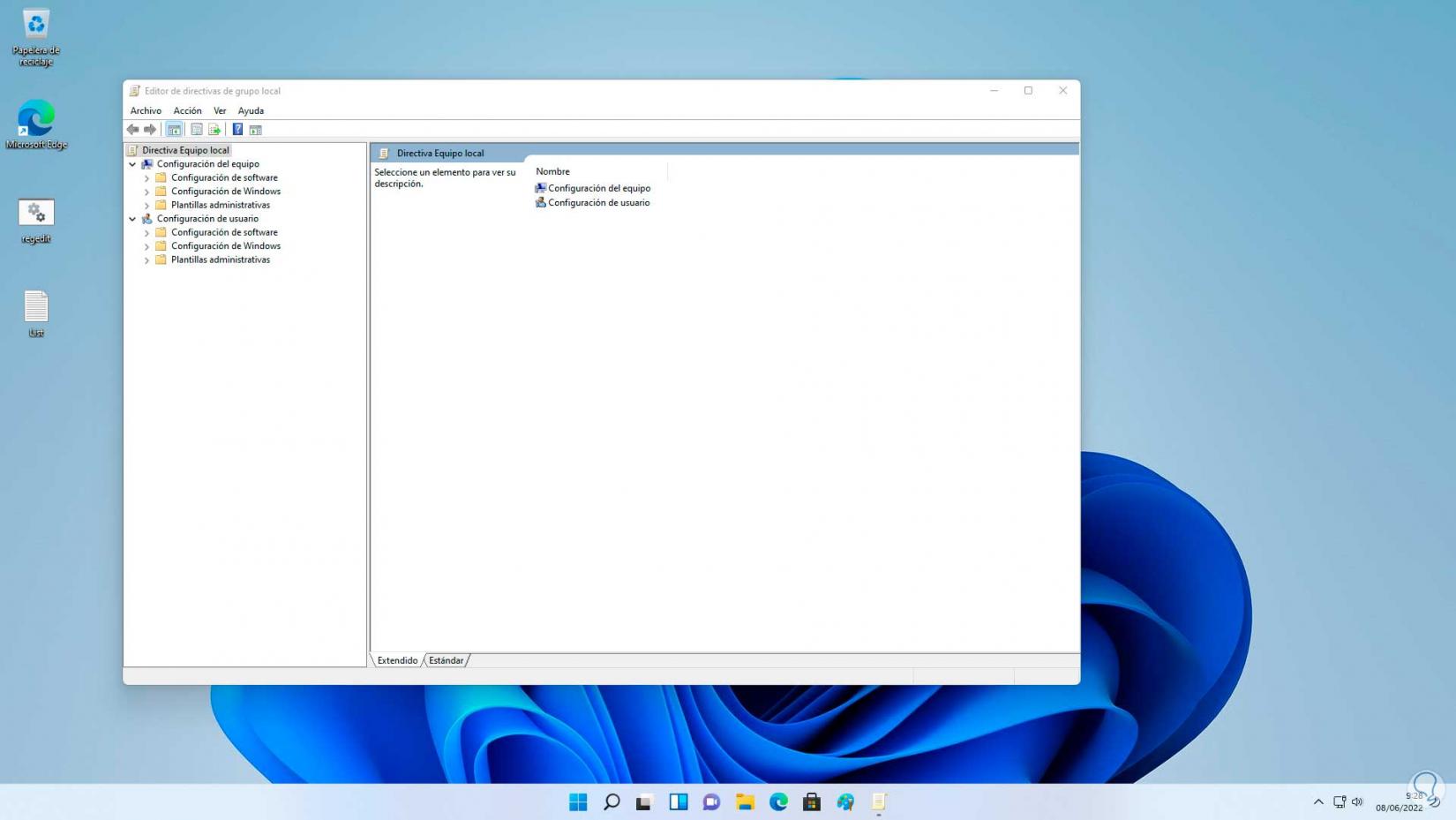Open the Acción menu

click(x=187, y=111)
